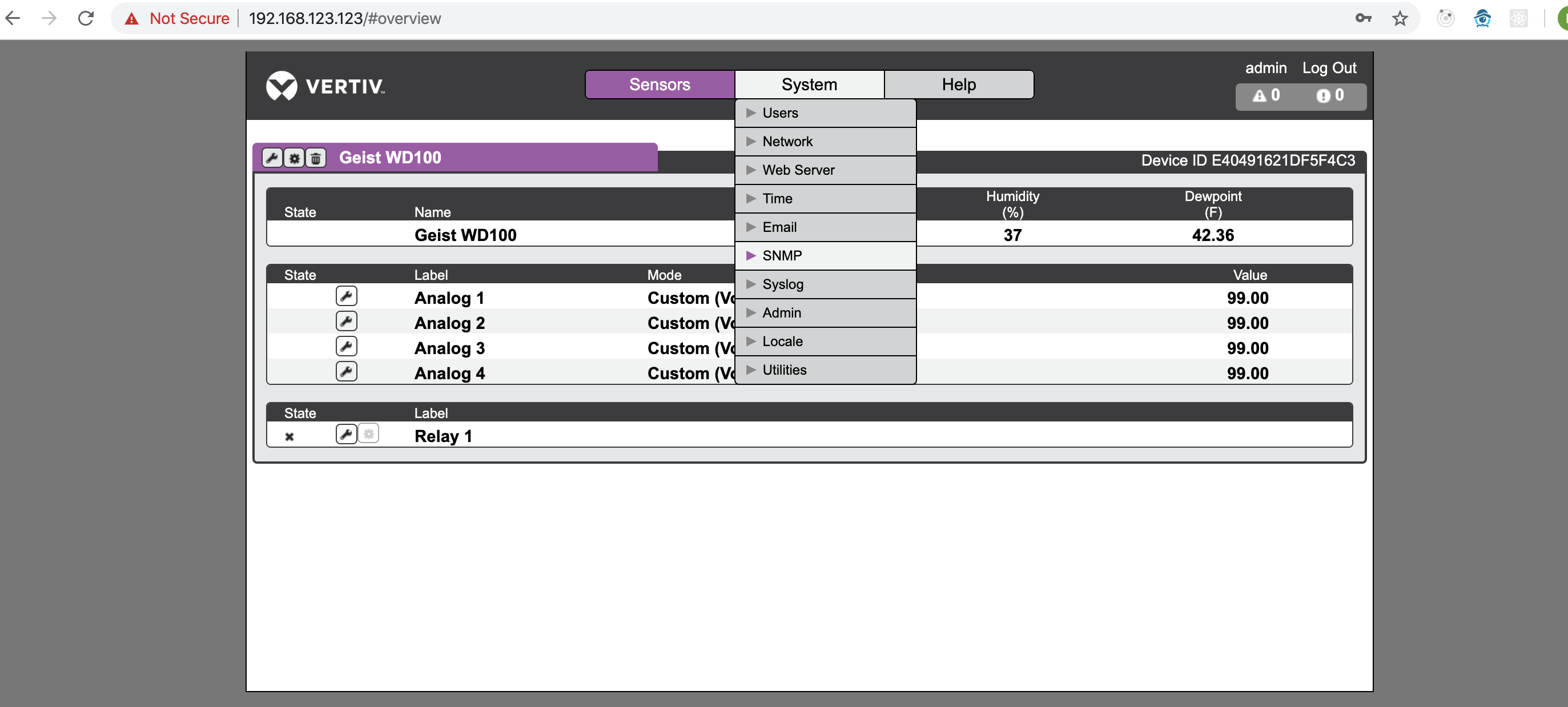
Task: Click the wrench icon for Relay 1
Action: tap(345, 434)
